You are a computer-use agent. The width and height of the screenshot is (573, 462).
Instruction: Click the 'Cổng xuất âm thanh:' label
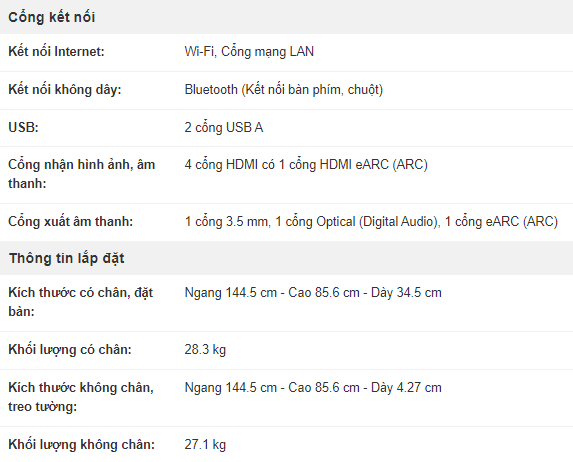71,221
